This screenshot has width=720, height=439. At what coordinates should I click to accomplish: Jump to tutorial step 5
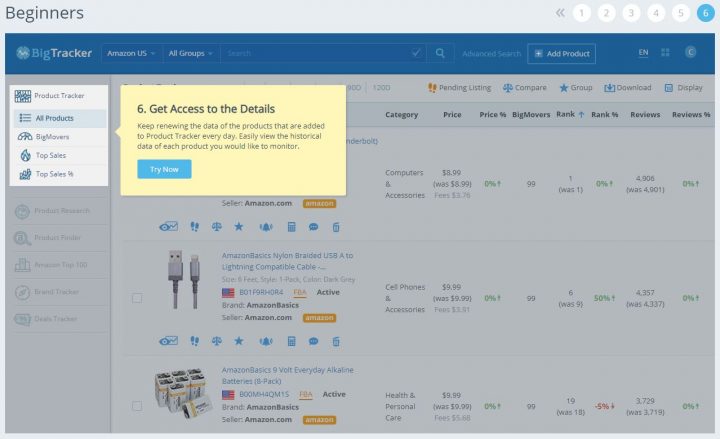(x=681, y=13)
